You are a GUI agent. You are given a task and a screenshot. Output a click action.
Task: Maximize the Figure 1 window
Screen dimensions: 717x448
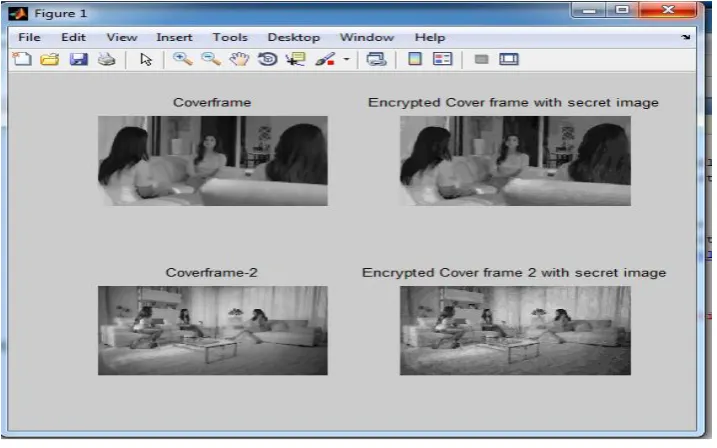[x=622, y=10]
